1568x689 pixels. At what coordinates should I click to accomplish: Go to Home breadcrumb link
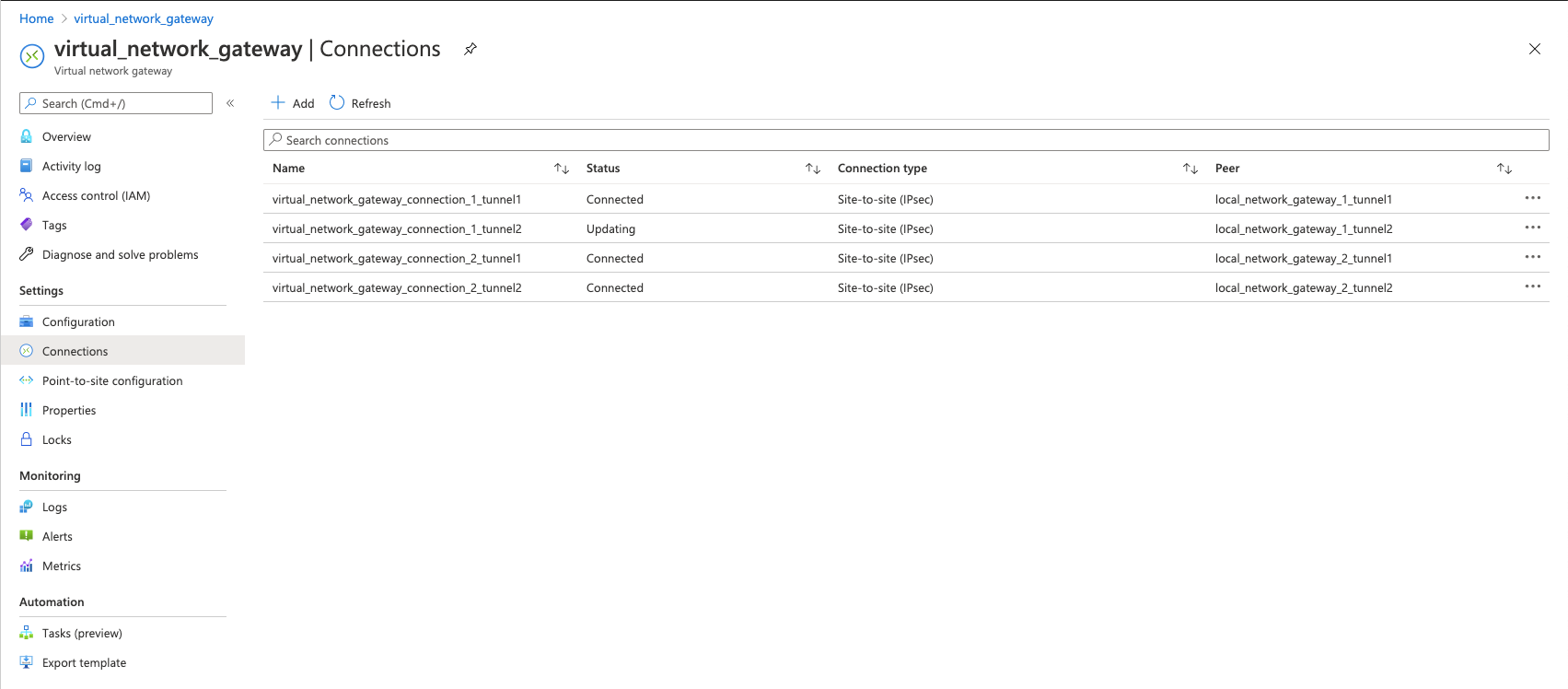(x=37, y=18)
